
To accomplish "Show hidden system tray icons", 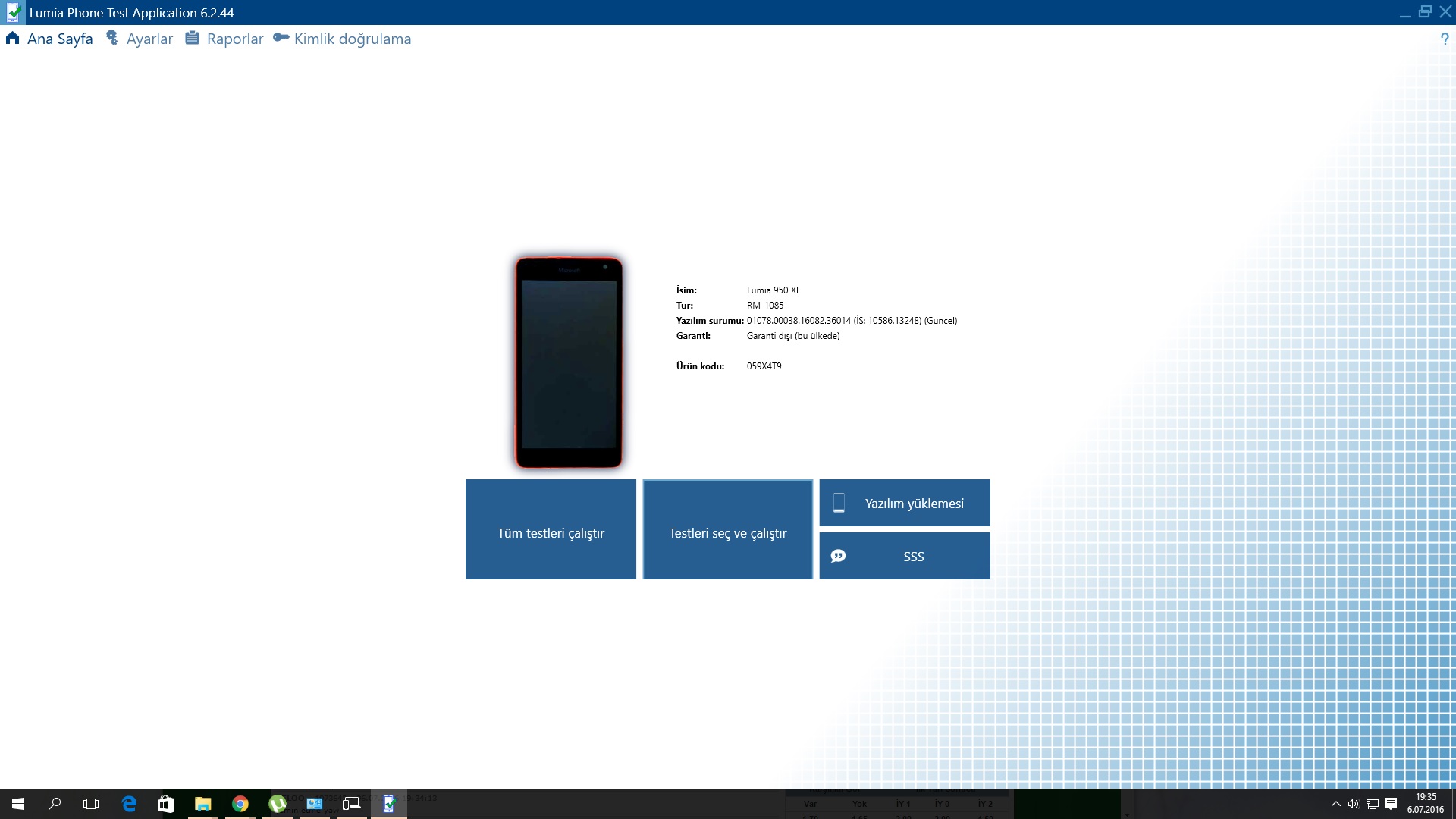I will click(x=1335, y=804).
